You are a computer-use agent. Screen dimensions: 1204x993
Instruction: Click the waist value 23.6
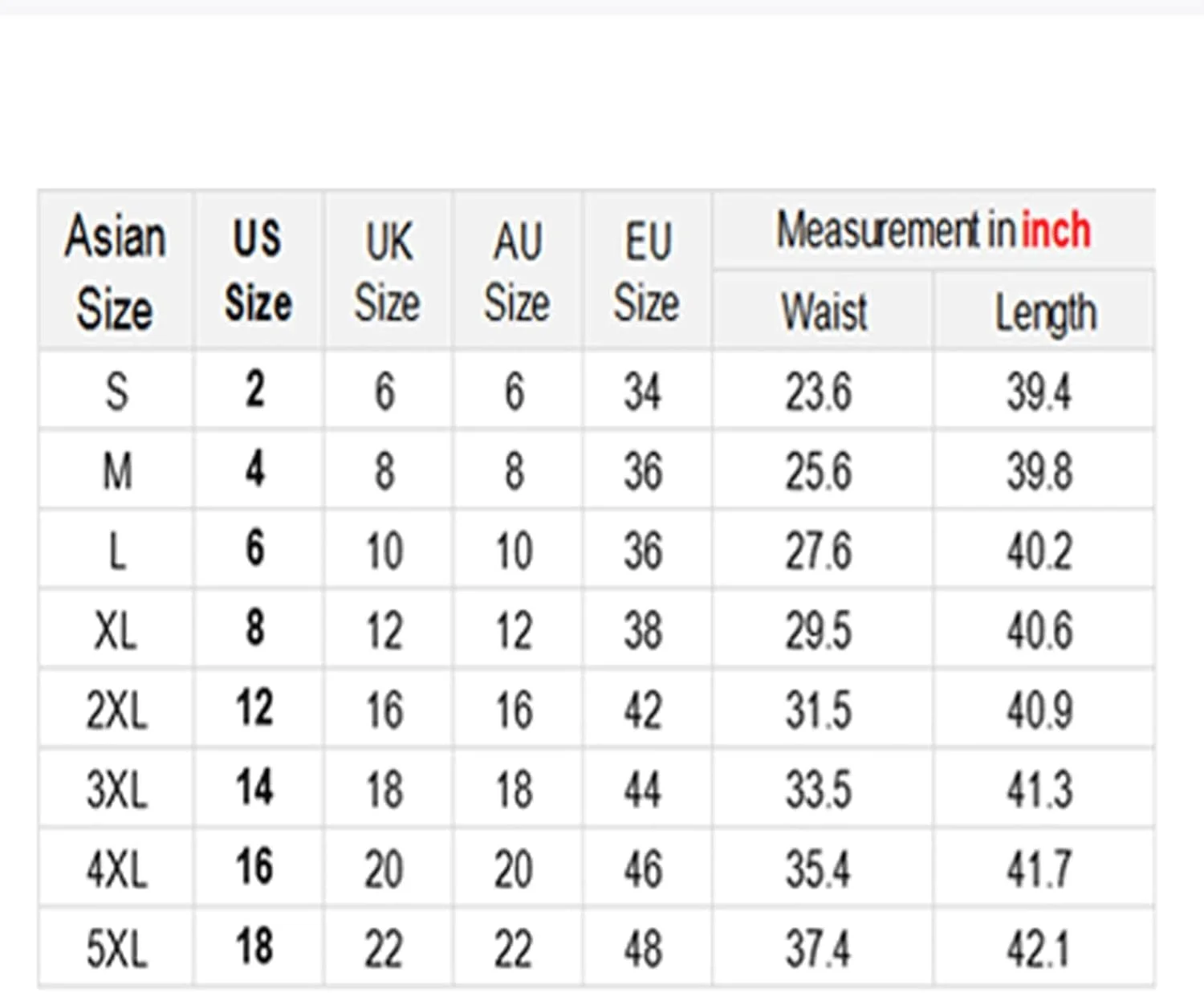click(818, 392)
